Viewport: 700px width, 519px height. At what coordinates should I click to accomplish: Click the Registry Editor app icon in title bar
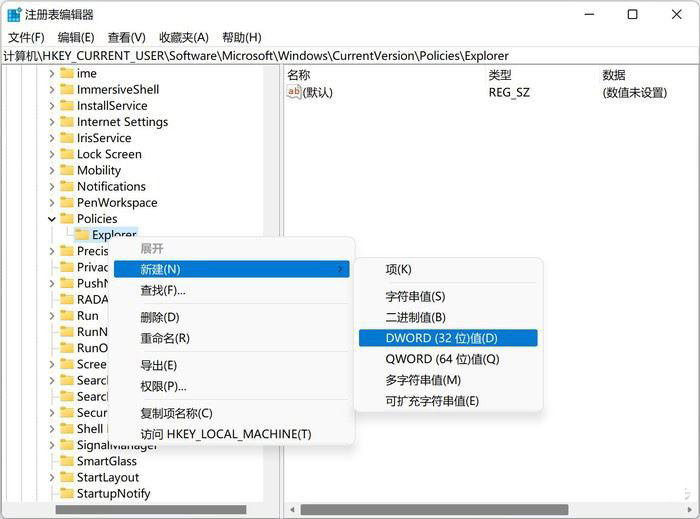click(x=14, y=14)
